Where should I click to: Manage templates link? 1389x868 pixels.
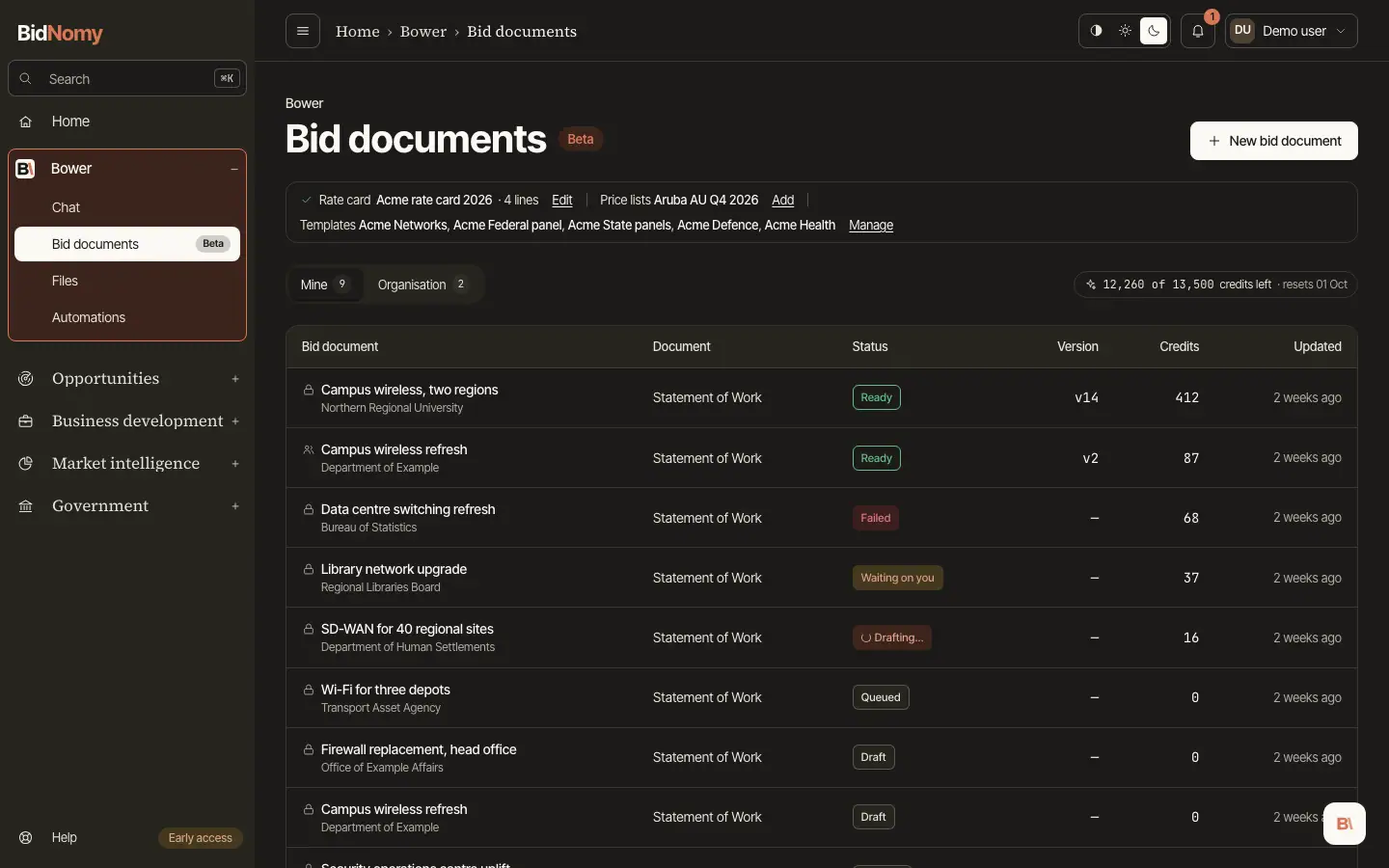click(x=871, y=226)
